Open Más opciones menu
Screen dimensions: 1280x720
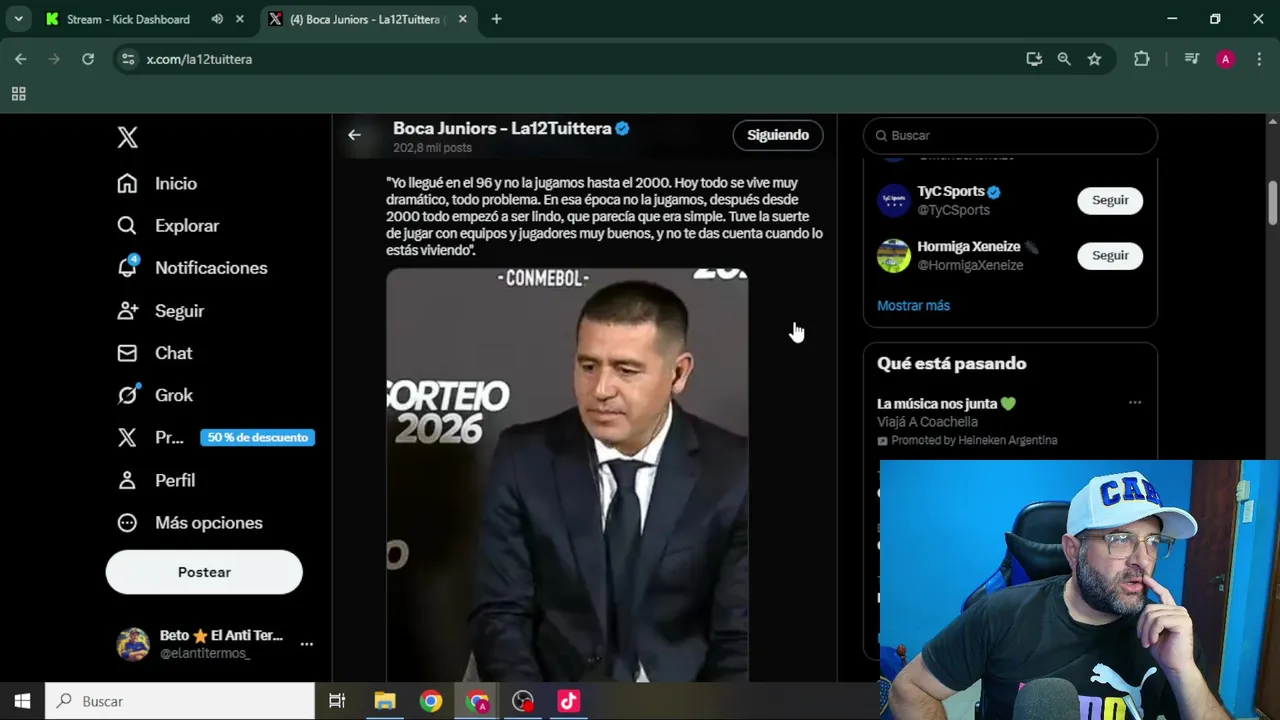click(x=189, y=523)
